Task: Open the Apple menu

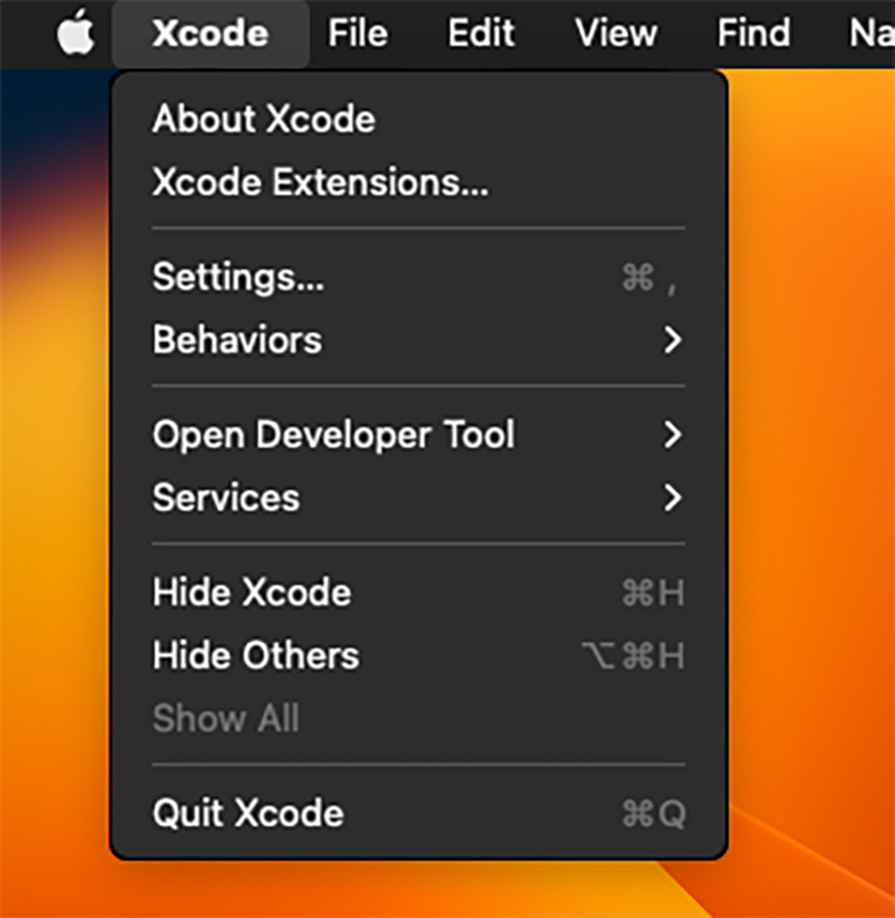Action: 74,33
